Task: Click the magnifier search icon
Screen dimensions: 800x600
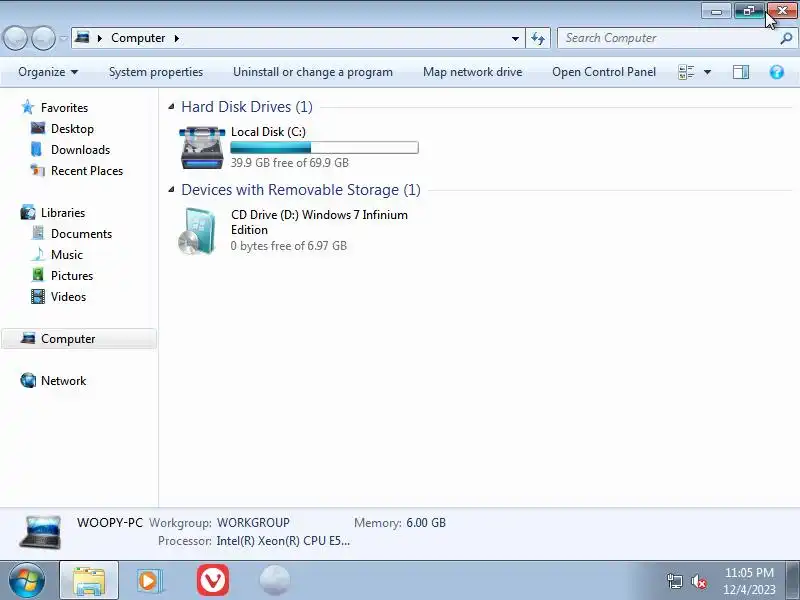Action: 786,38
